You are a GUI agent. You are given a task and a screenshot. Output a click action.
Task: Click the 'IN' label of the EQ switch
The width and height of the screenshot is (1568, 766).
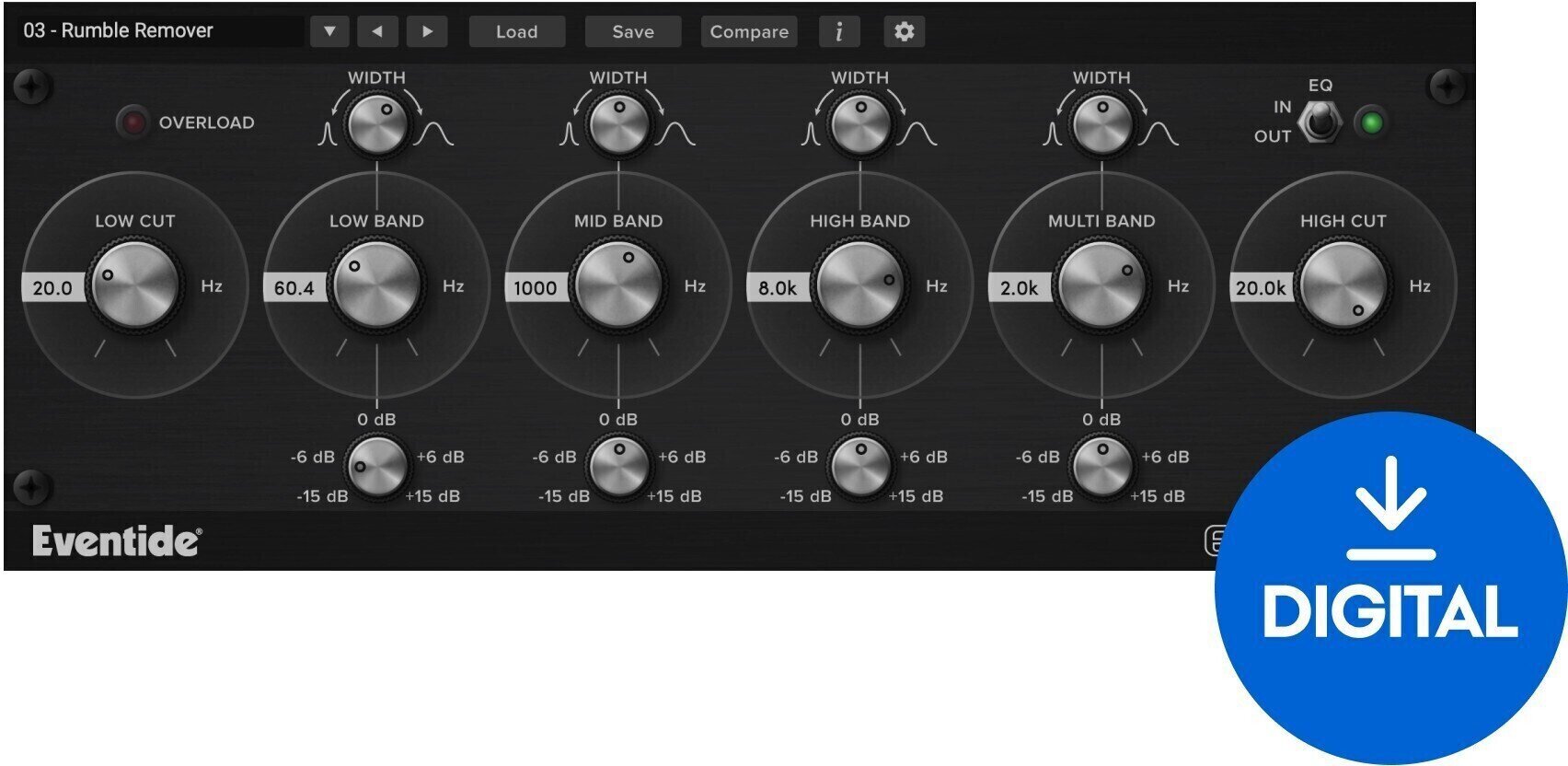tap(1283, 107)
